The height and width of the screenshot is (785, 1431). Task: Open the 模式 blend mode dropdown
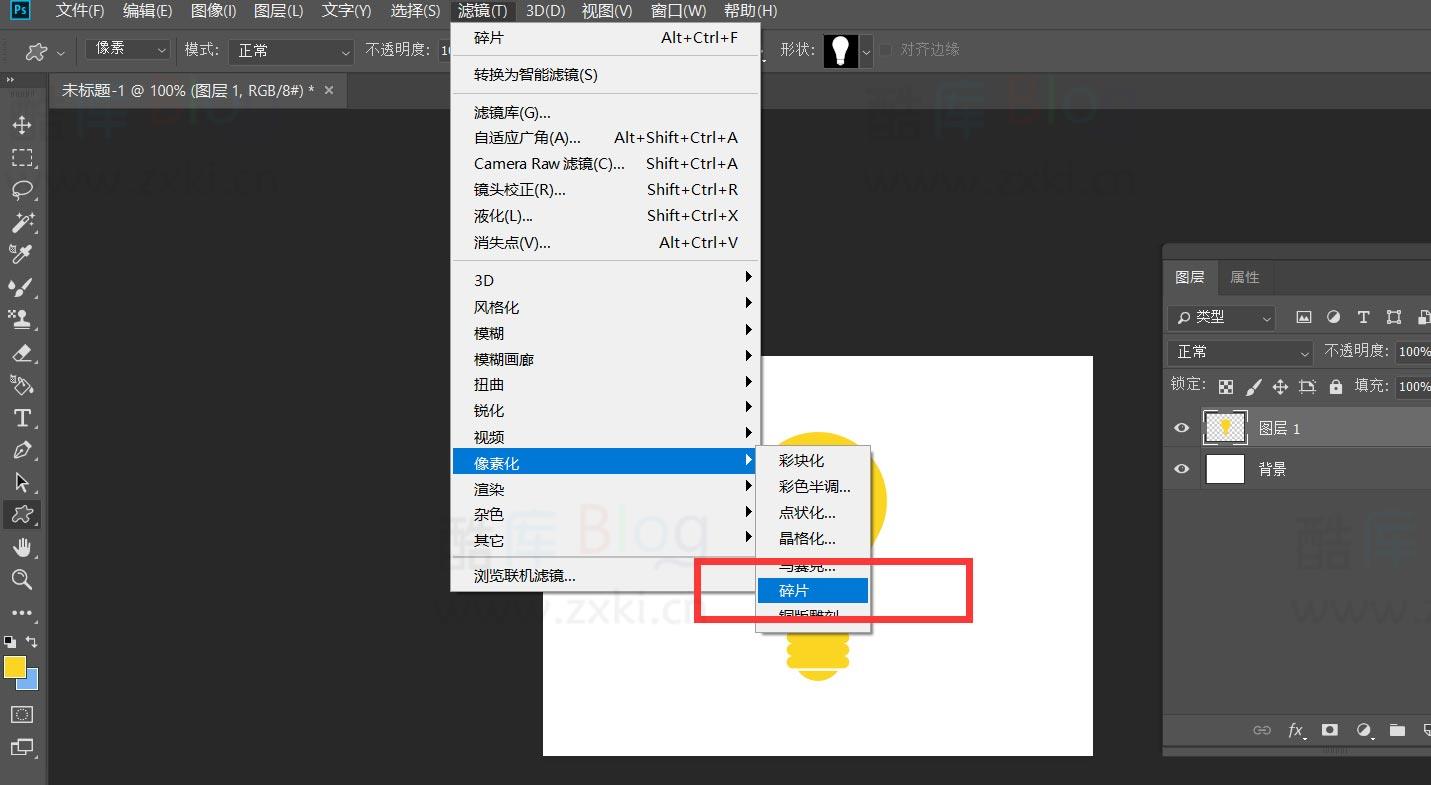tap(290, 50)
